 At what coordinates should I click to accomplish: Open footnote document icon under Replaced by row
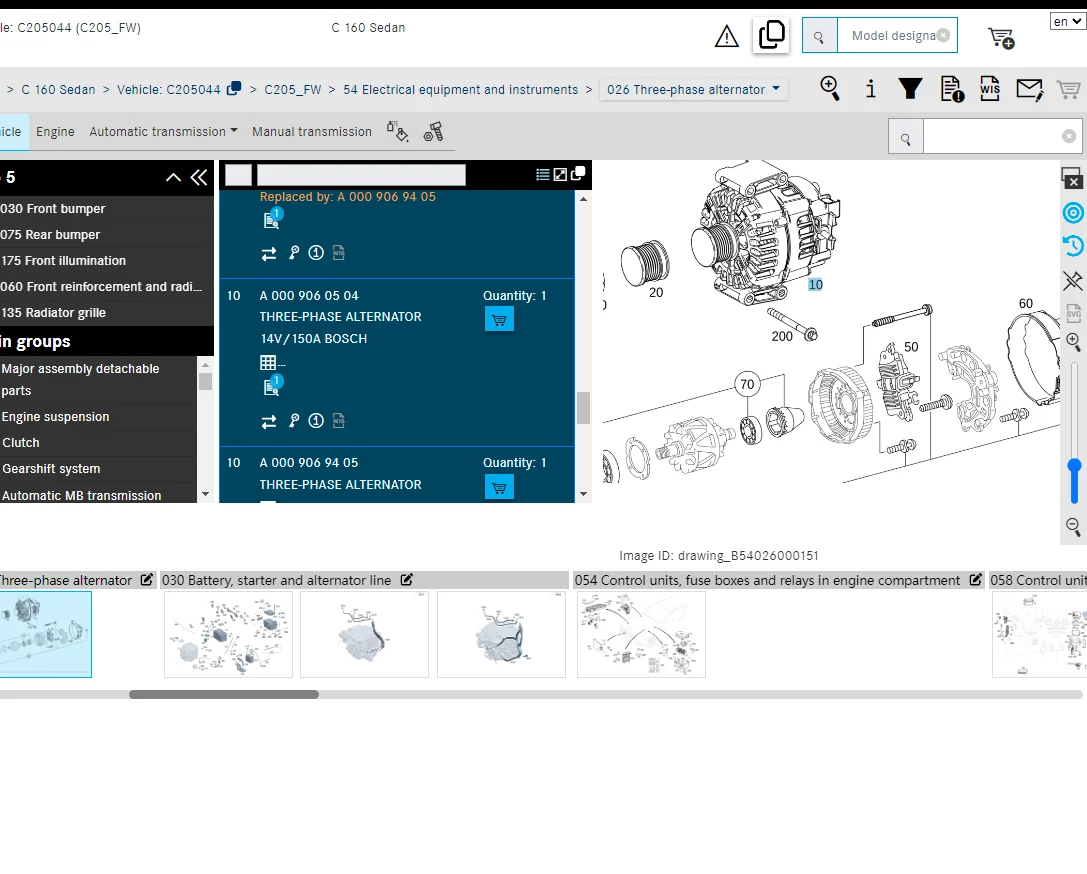(272, 218)
